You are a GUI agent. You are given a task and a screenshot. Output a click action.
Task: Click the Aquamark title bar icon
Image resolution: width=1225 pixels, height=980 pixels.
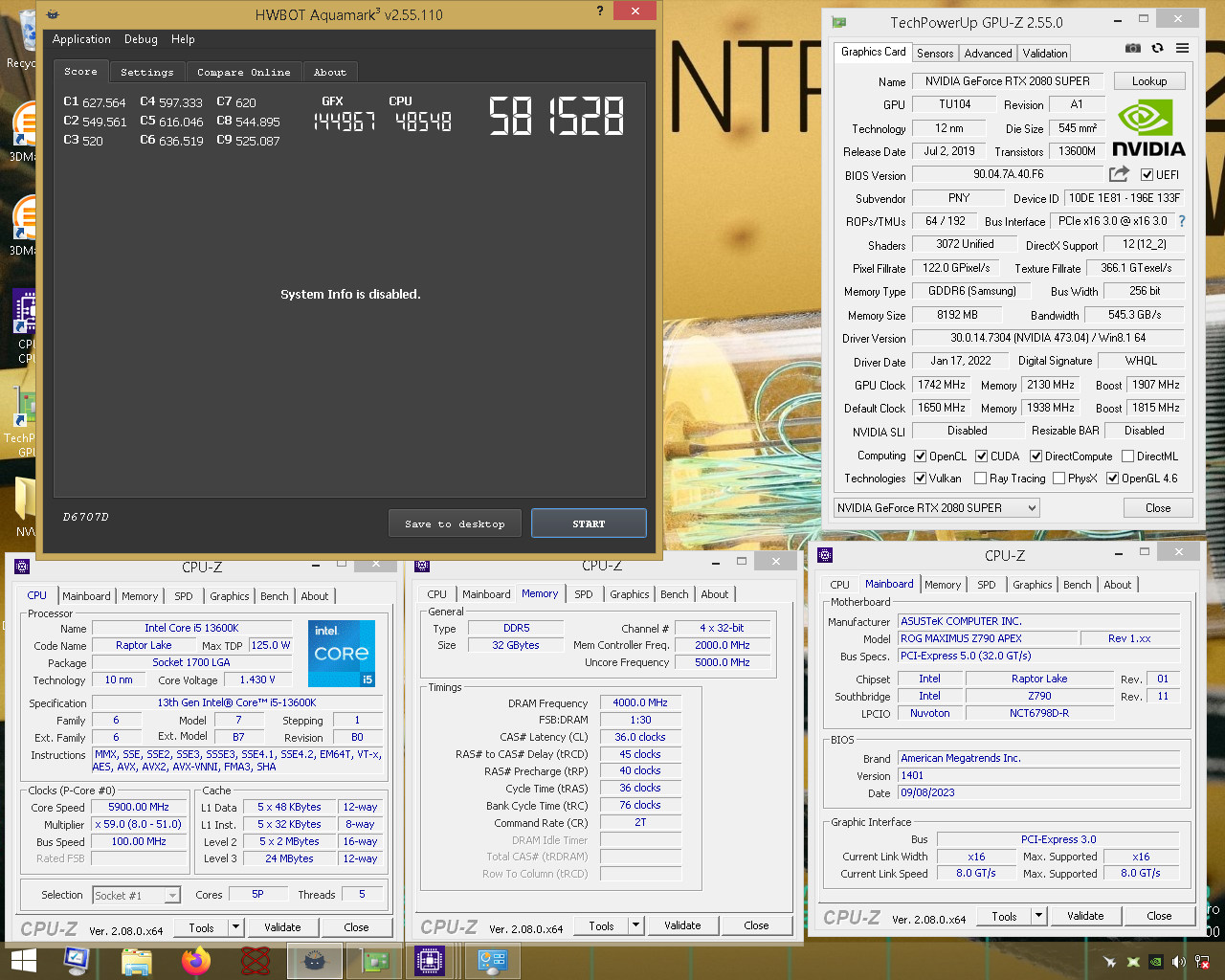[x=53, y=14]
